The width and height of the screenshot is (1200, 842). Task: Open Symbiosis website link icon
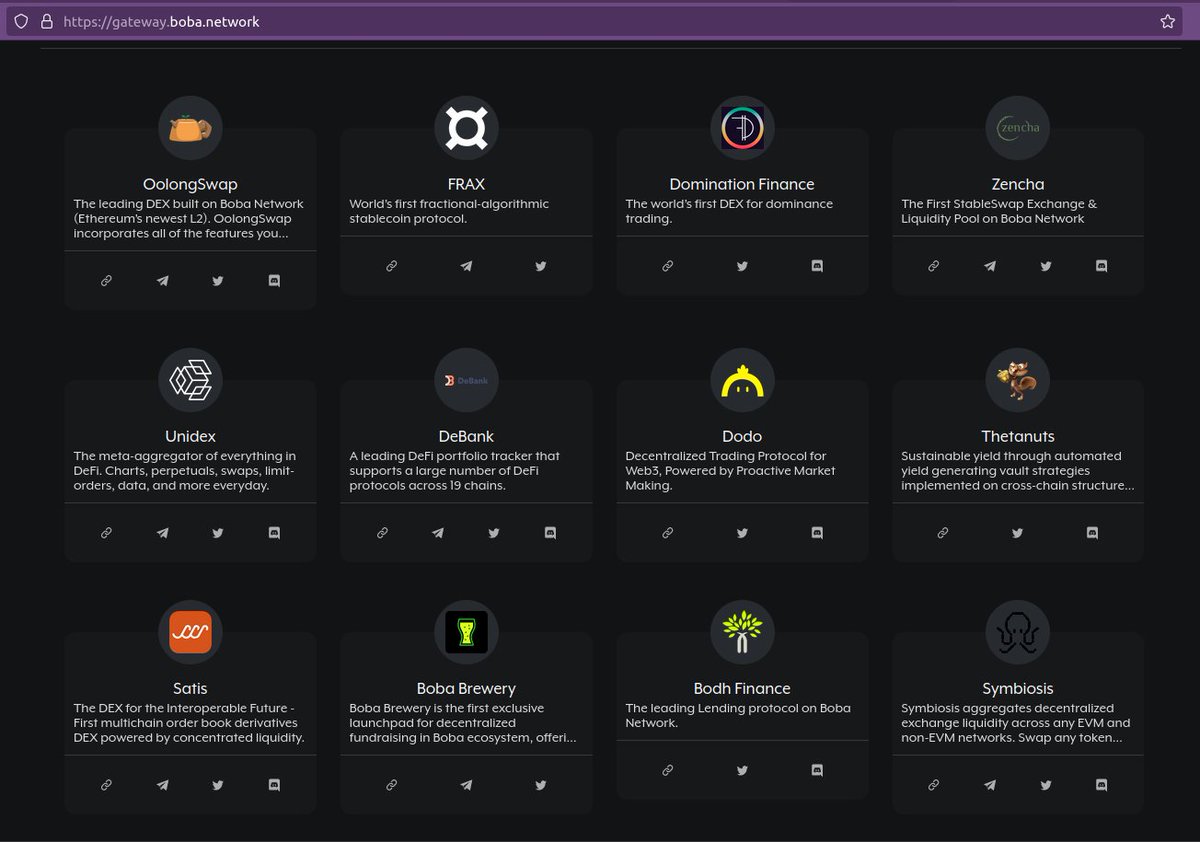pyautogui.click(x=934, y=785)
